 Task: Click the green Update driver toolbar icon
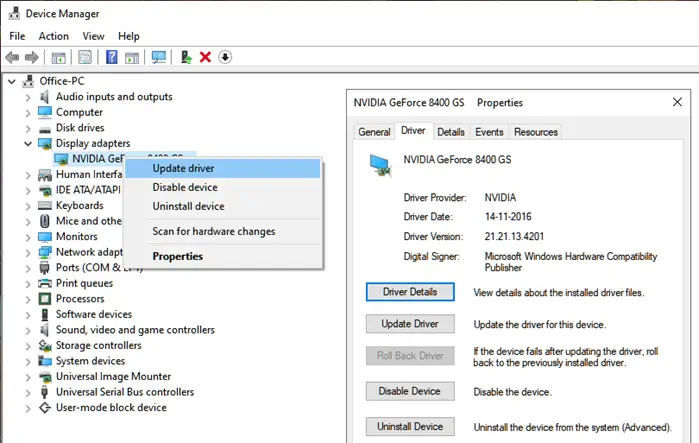tap(186, 57)
